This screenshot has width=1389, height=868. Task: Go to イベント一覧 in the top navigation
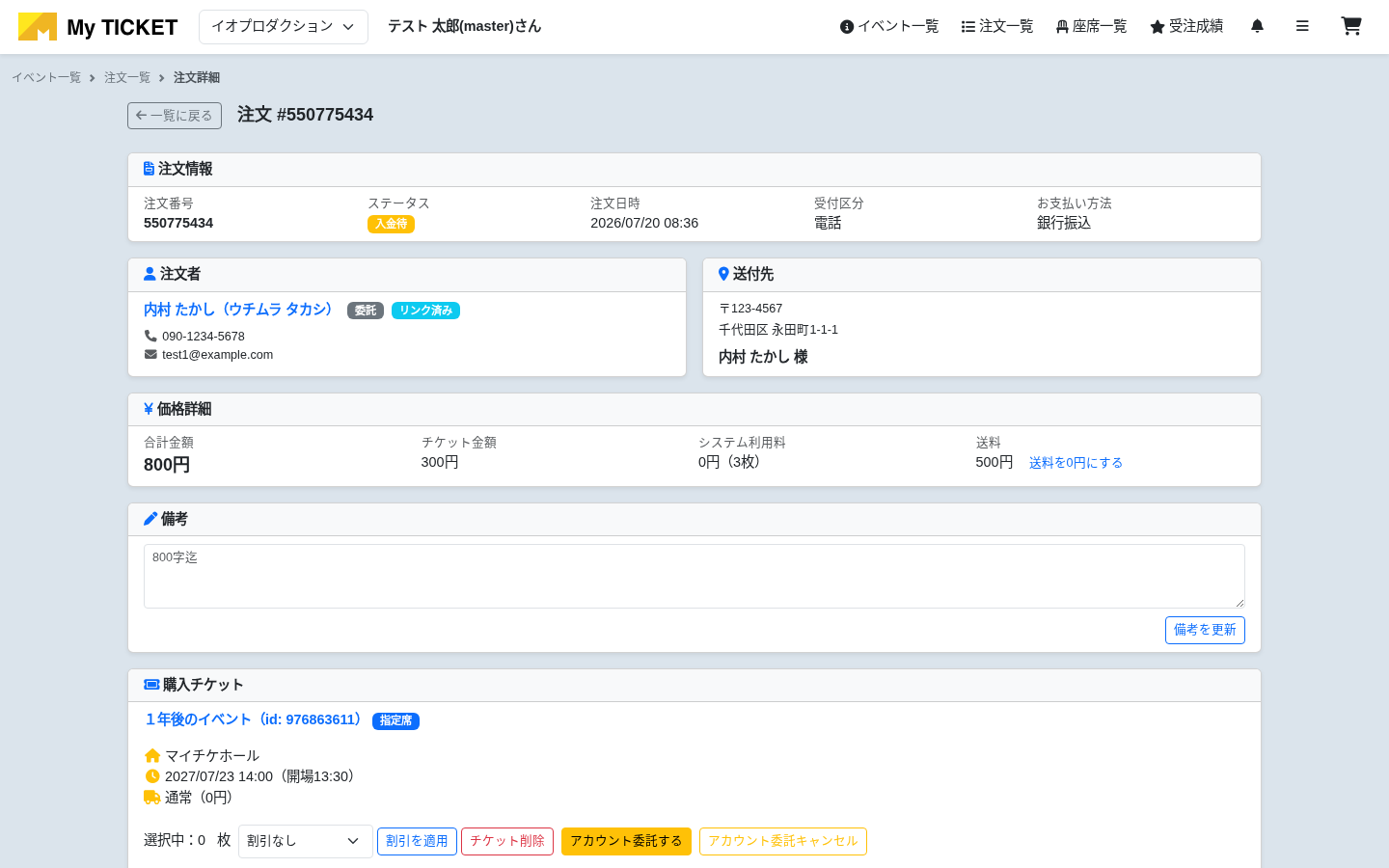[x=889, y=26]
